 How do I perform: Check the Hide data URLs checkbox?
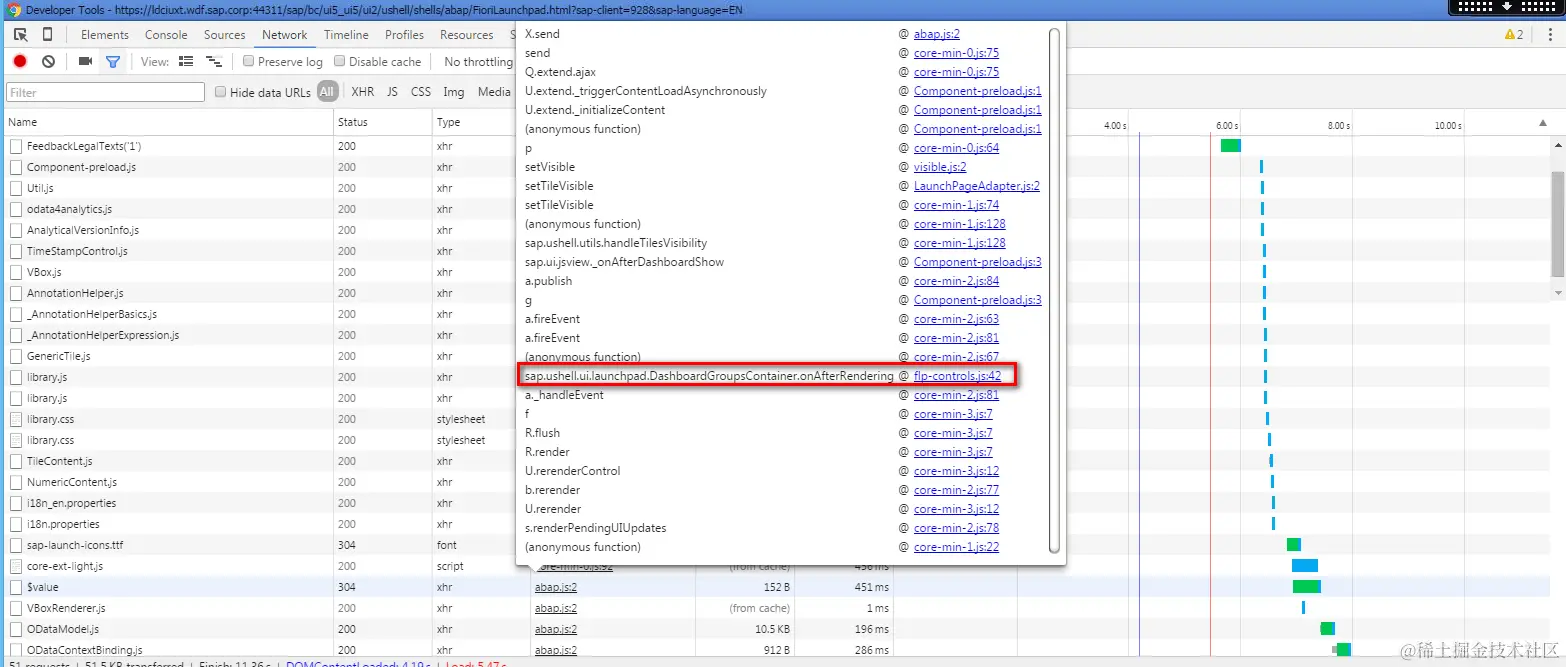pos(221,92)
